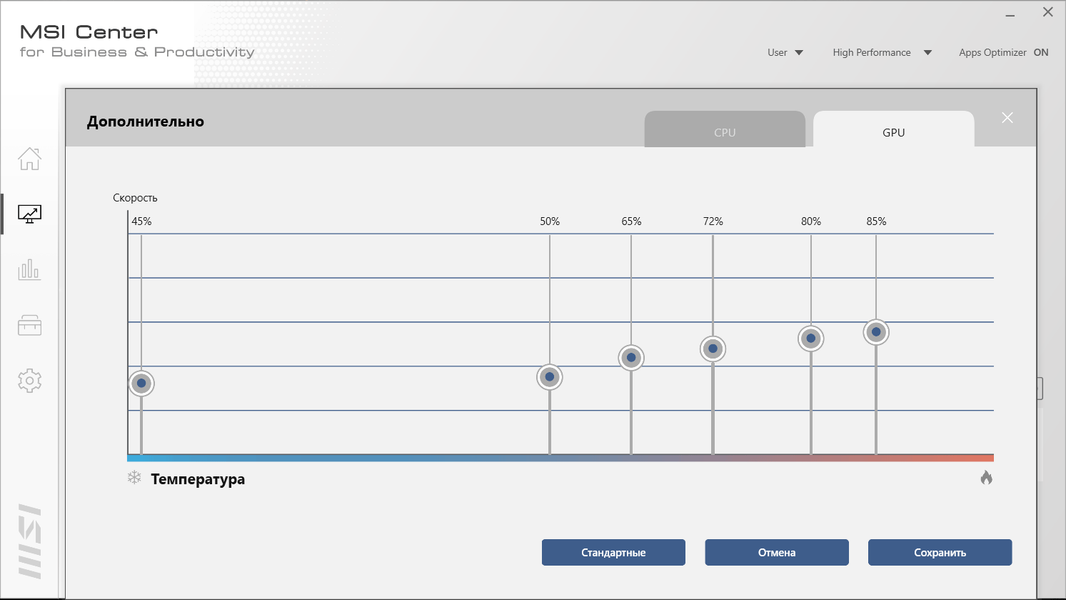Select the 85% fan speed slider handle
This screenshot has width=1066, height=600.
pyautogui.click(x=876, y=332)
